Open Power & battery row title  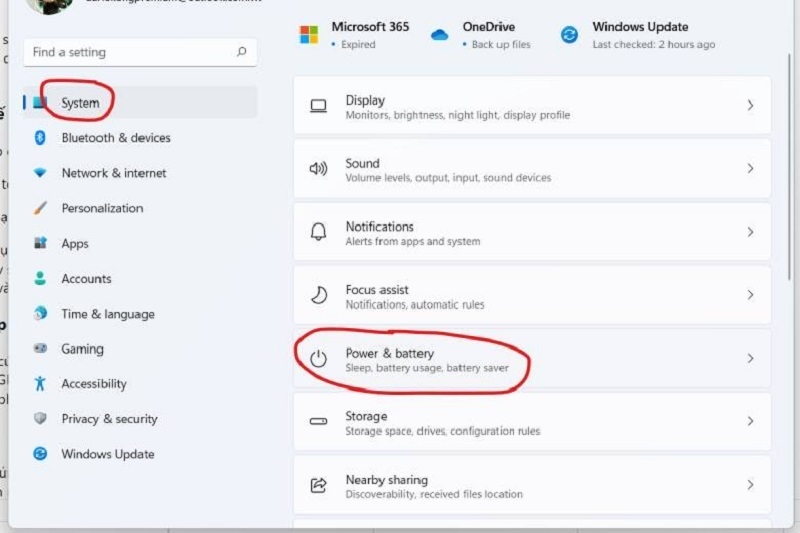[x=390, y=353]
